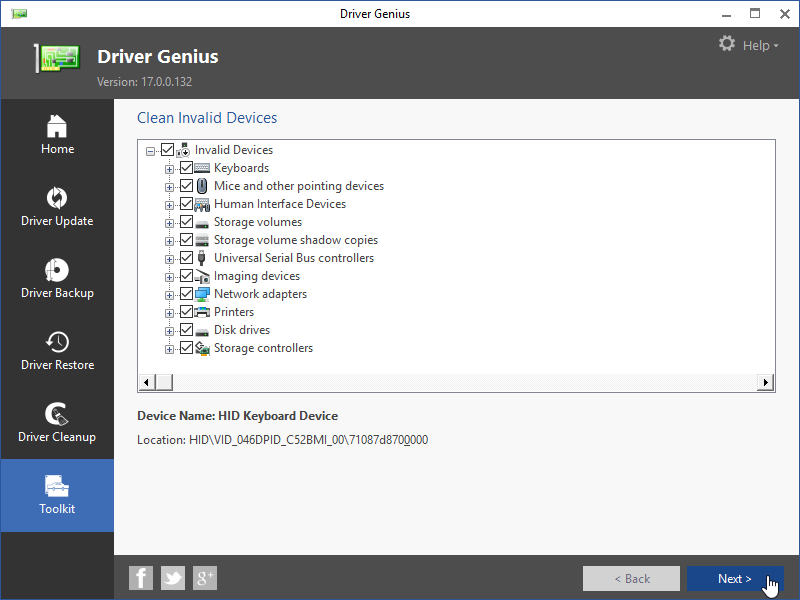The width and height of the screenshot is (800, 600).
Task: Click the Human Interface Devices icon
Action: (x=202, y=204)
